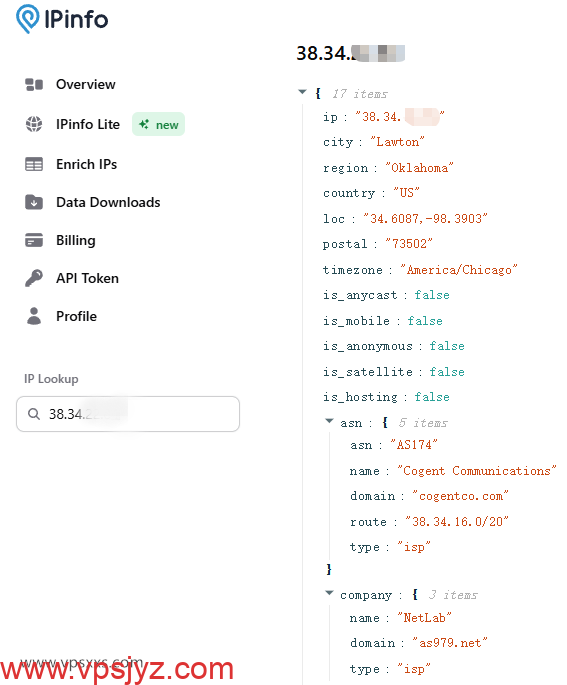Collapse the company object triangle
This screenshot has height=685, width=567.
point(329,593)
